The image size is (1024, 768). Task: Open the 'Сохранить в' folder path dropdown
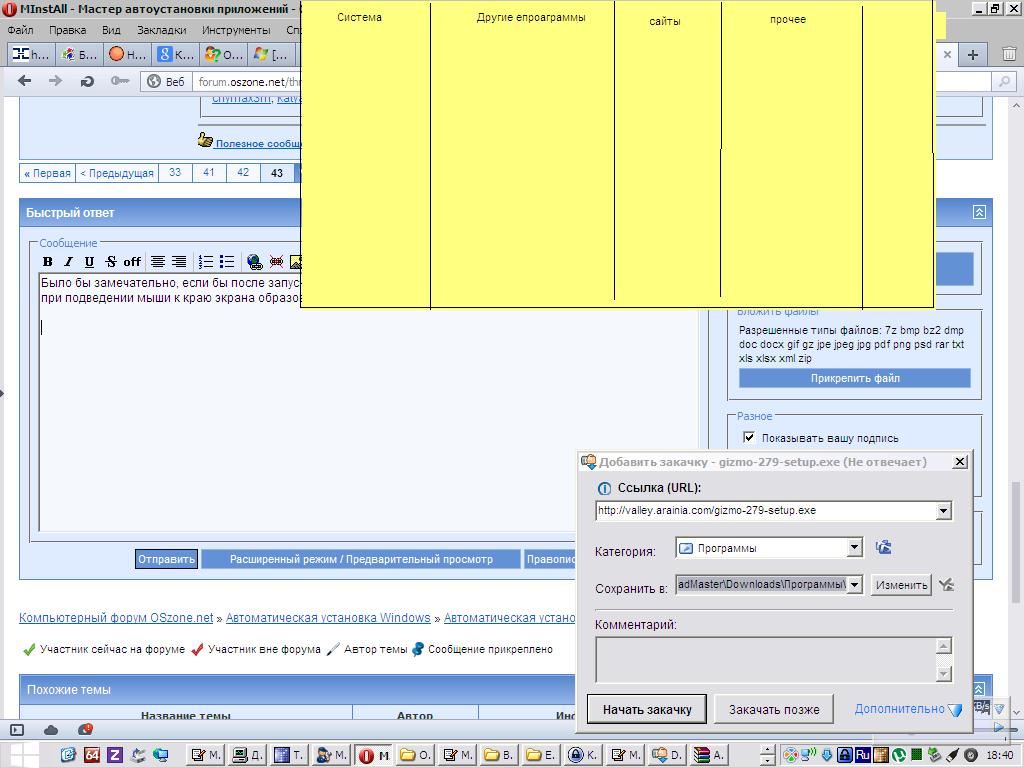click(x=854, y=585)
